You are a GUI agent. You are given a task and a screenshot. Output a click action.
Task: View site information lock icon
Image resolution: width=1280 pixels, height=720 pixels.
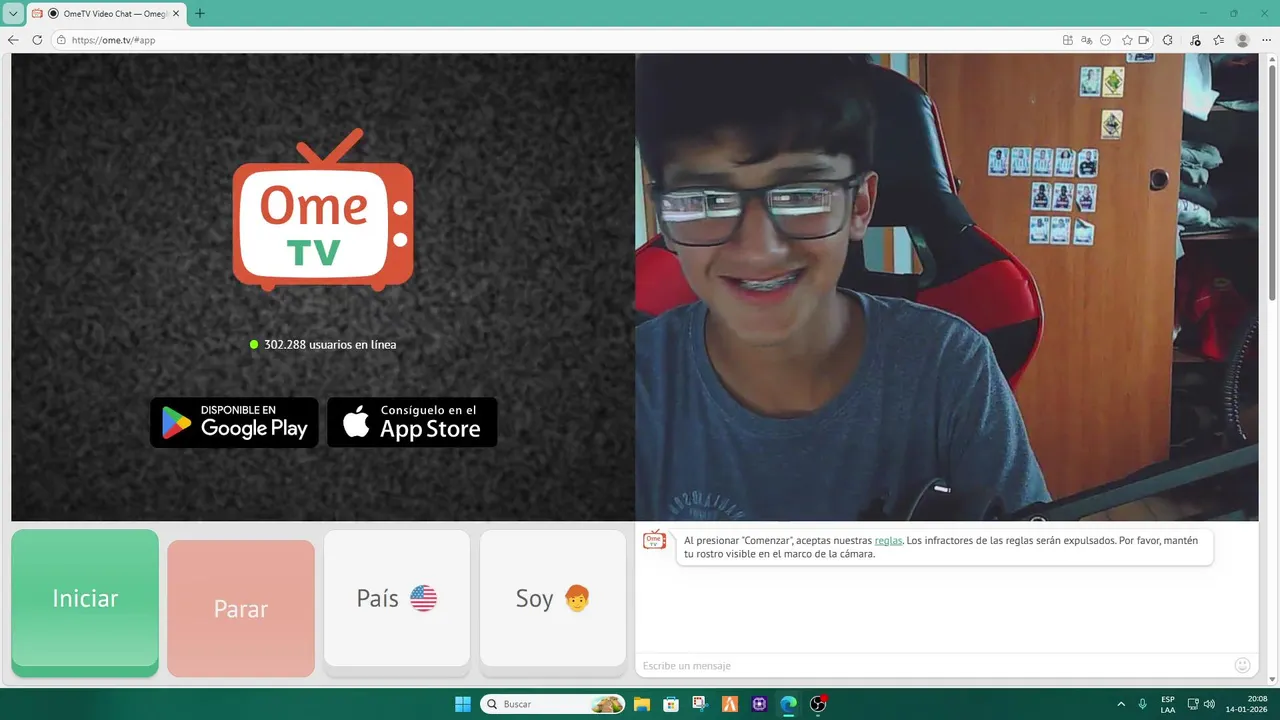coord(61,40)
